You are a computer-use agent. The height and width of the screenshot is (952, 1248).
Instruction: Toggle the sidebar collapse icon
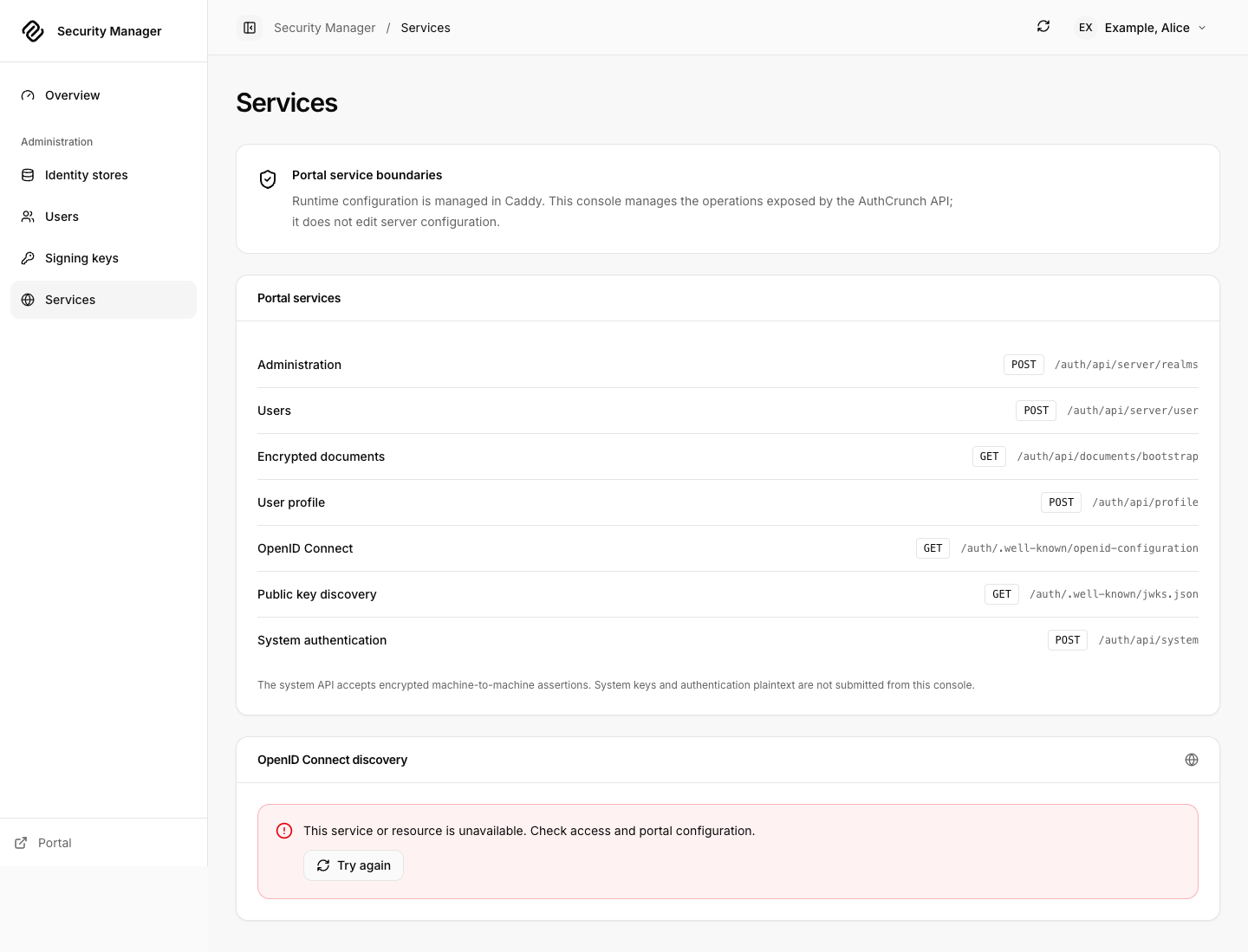[x=250, y=28]
